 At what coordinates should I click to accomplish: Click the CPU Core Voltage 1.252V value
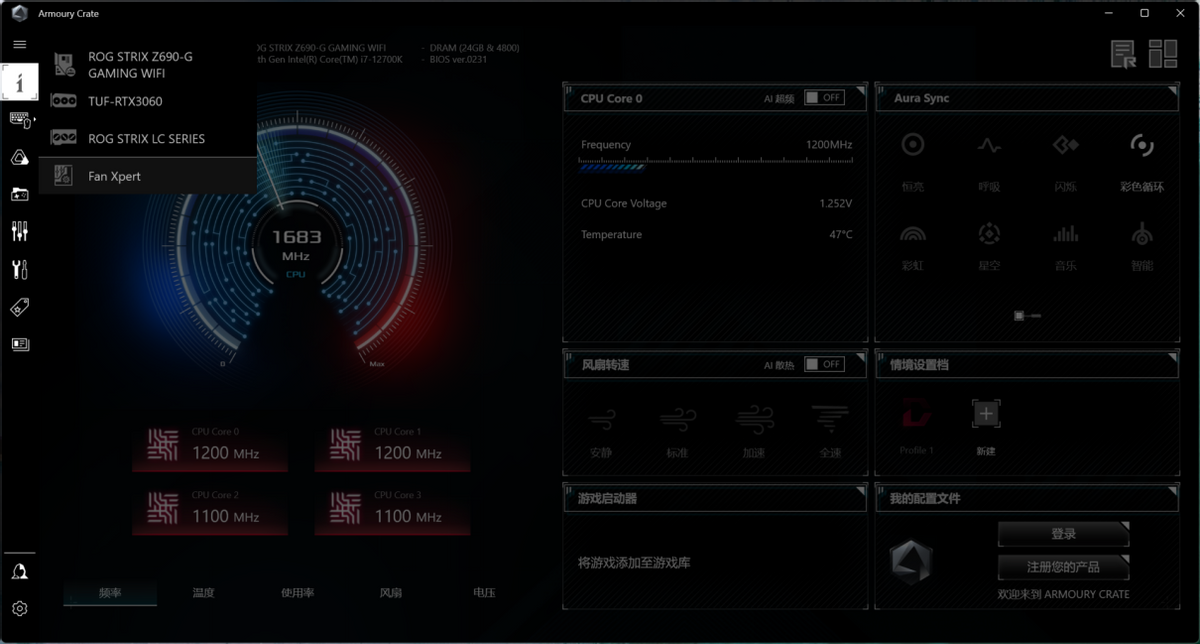[835, 204]
